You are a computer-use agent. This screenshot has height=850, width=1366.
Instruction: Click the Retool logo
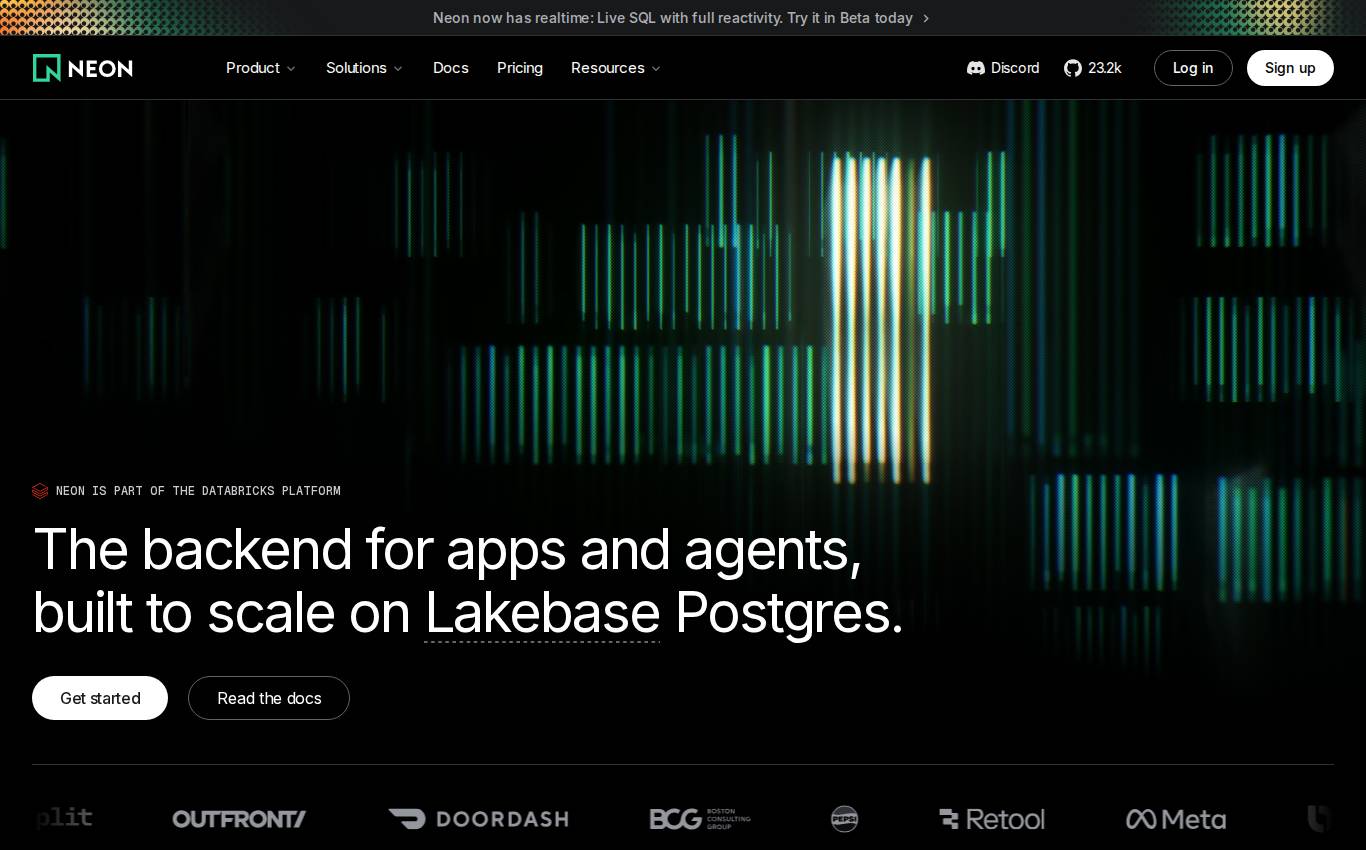[x=992, y=819]
